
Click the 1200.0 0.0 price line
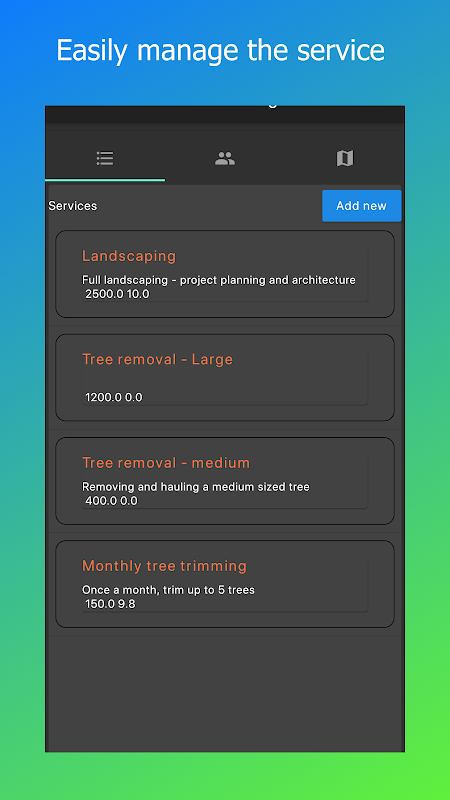pyautogui.click(x=114, y=397)
